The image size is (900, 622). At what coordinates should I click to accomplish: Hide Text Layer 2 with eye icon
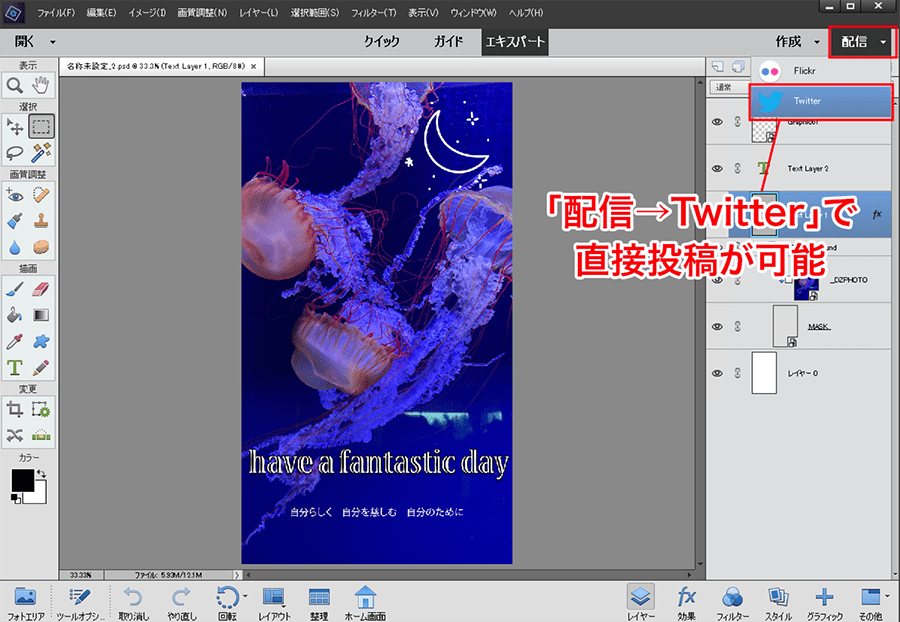click(x=717, y=169)
